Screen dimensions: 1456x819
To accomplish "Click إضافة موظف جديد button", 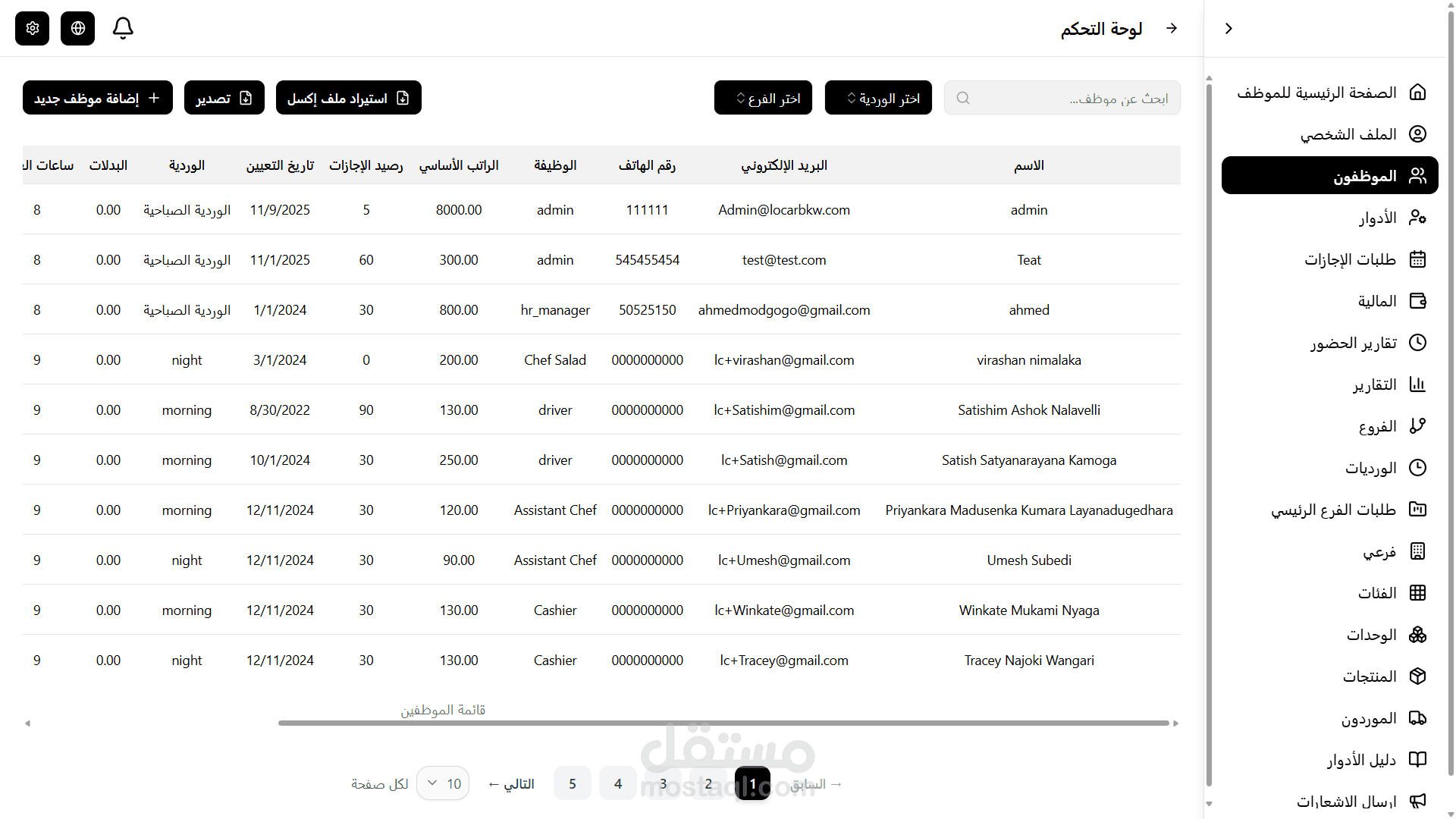I will (97, 97).
